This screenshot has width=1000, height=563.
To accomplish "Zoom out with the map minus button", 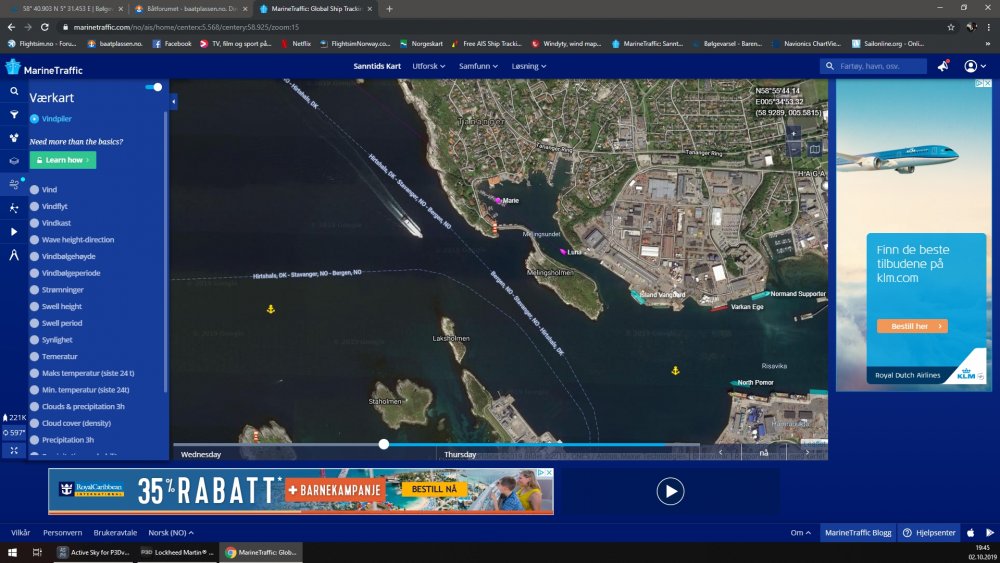I will tap(793, 149).
